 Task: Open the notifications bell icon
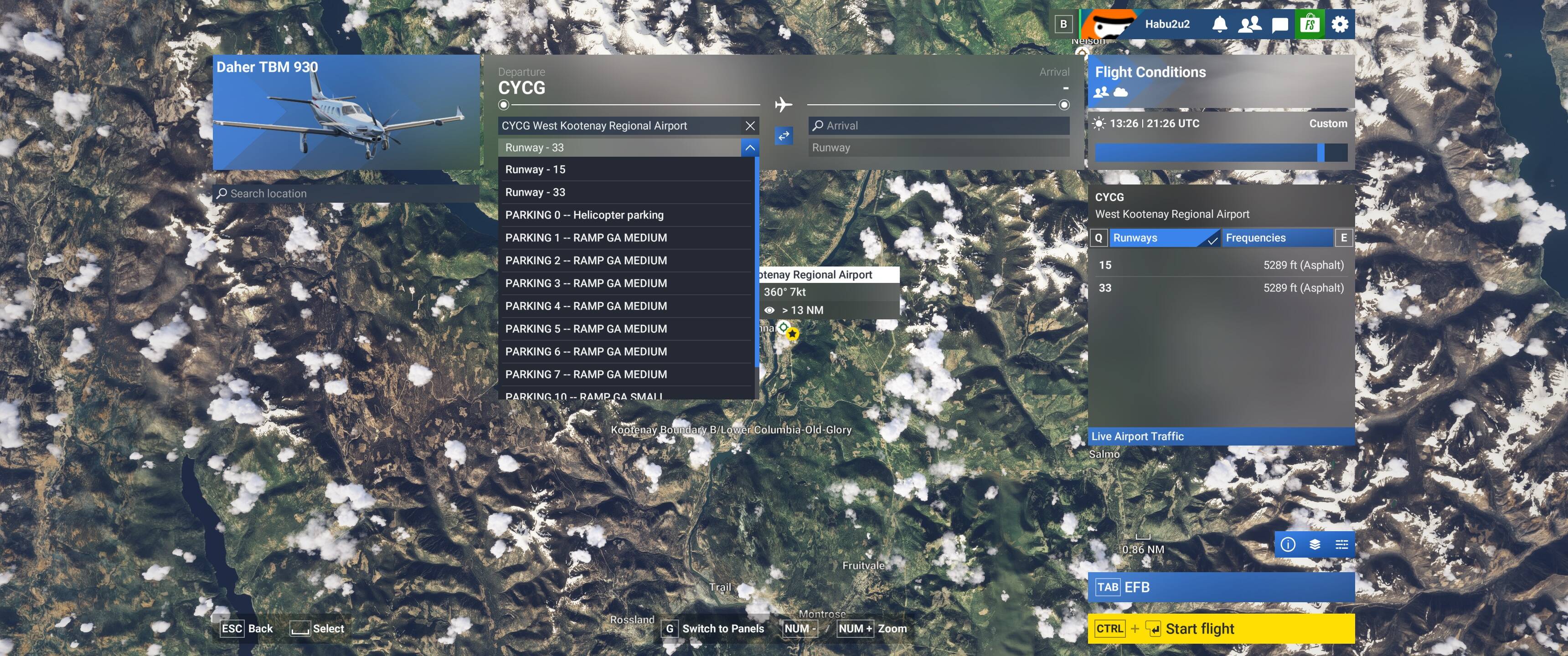1219,24
